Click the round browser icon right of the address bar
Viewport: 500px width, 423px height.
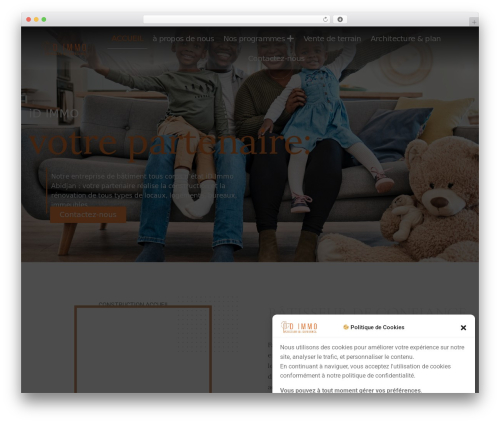point(340,20)
